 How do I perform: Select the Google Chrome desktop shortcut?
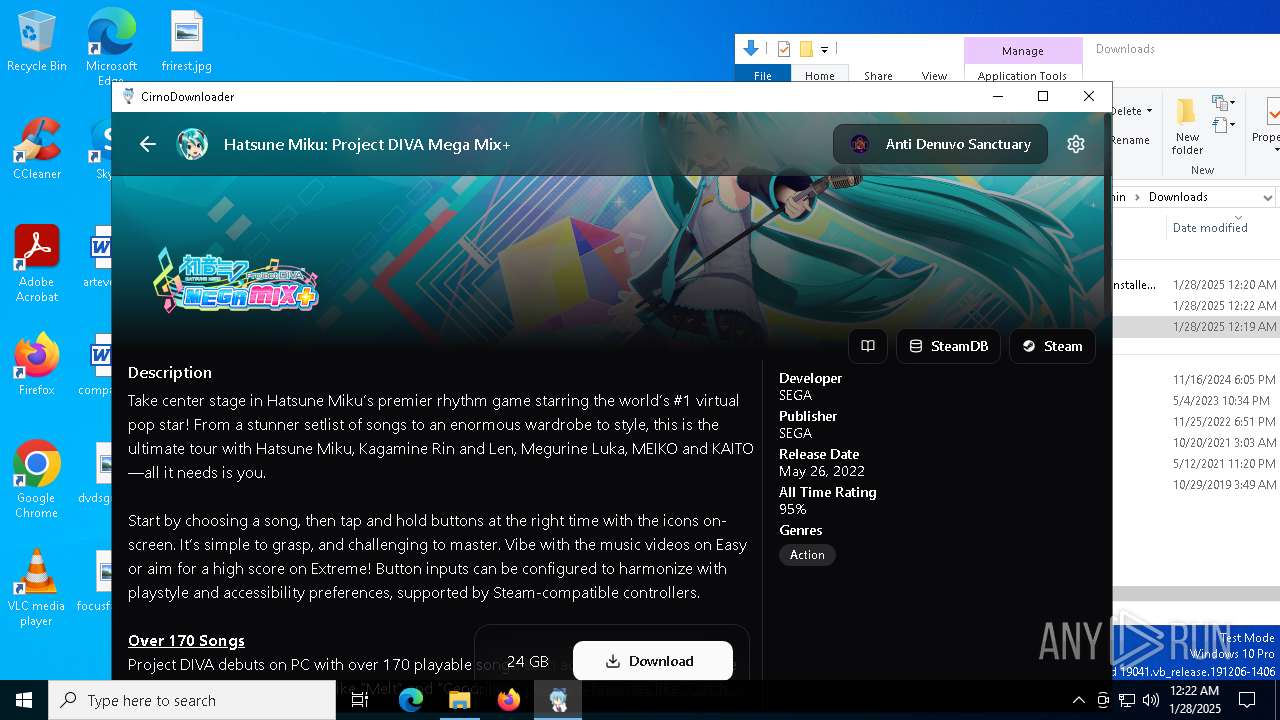37,479
